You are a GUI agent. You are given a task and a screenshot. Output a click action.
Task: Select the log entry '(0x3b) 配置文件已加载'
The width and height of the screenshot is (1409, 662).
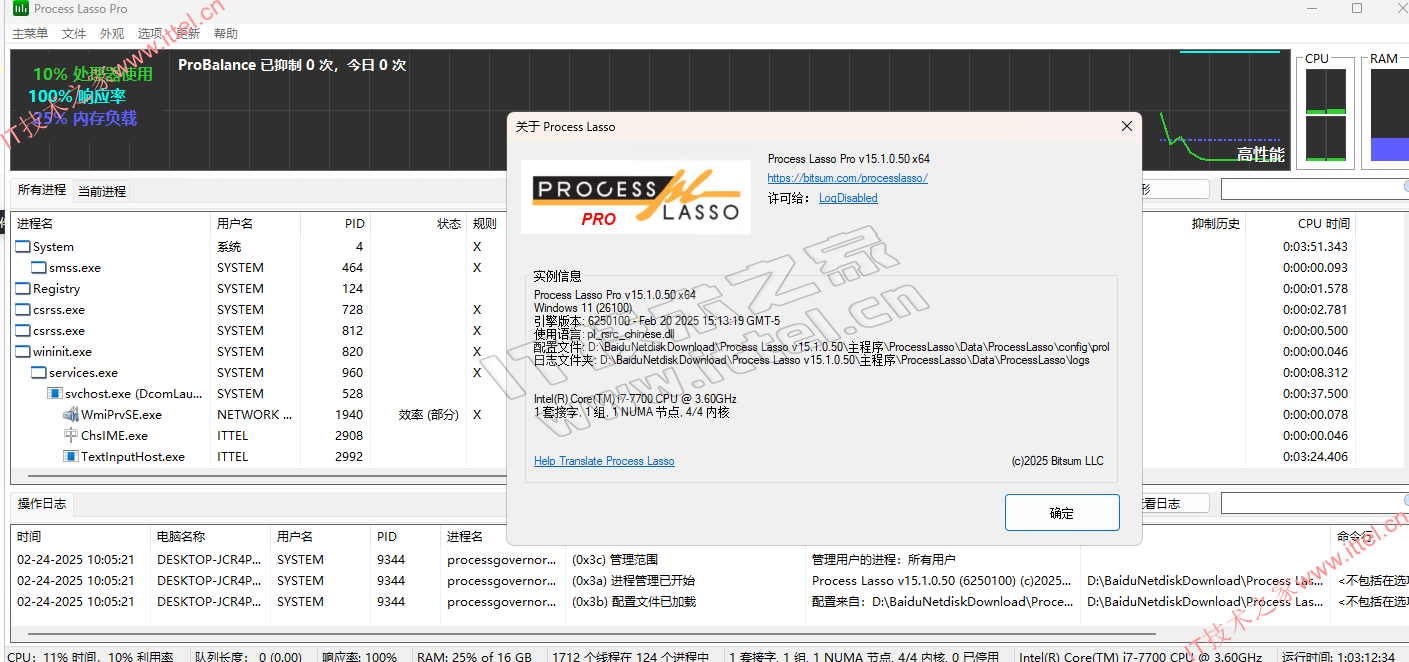[633, 602]
